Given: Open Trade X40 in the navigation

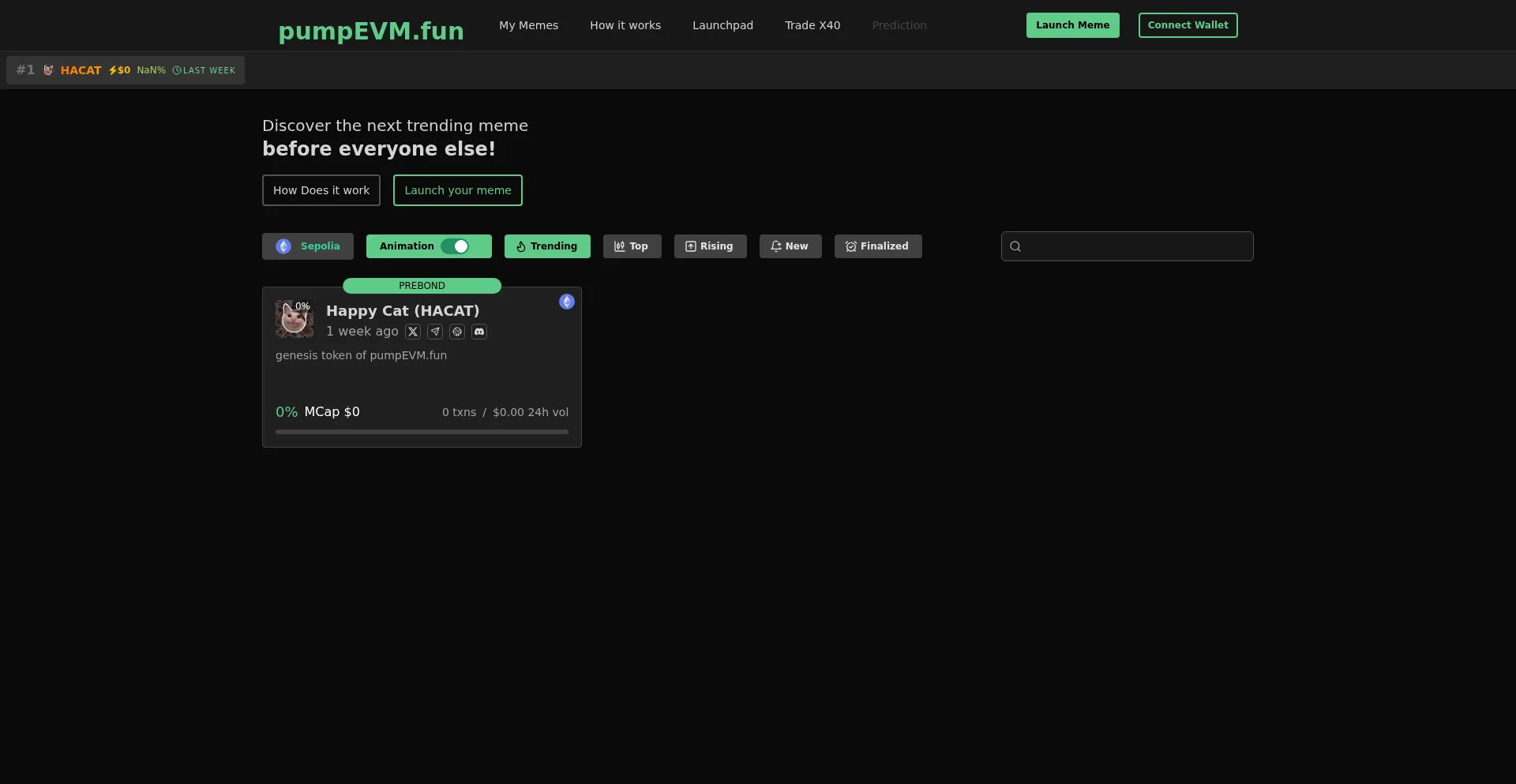Looking at the screenshot, I should 812,25.
